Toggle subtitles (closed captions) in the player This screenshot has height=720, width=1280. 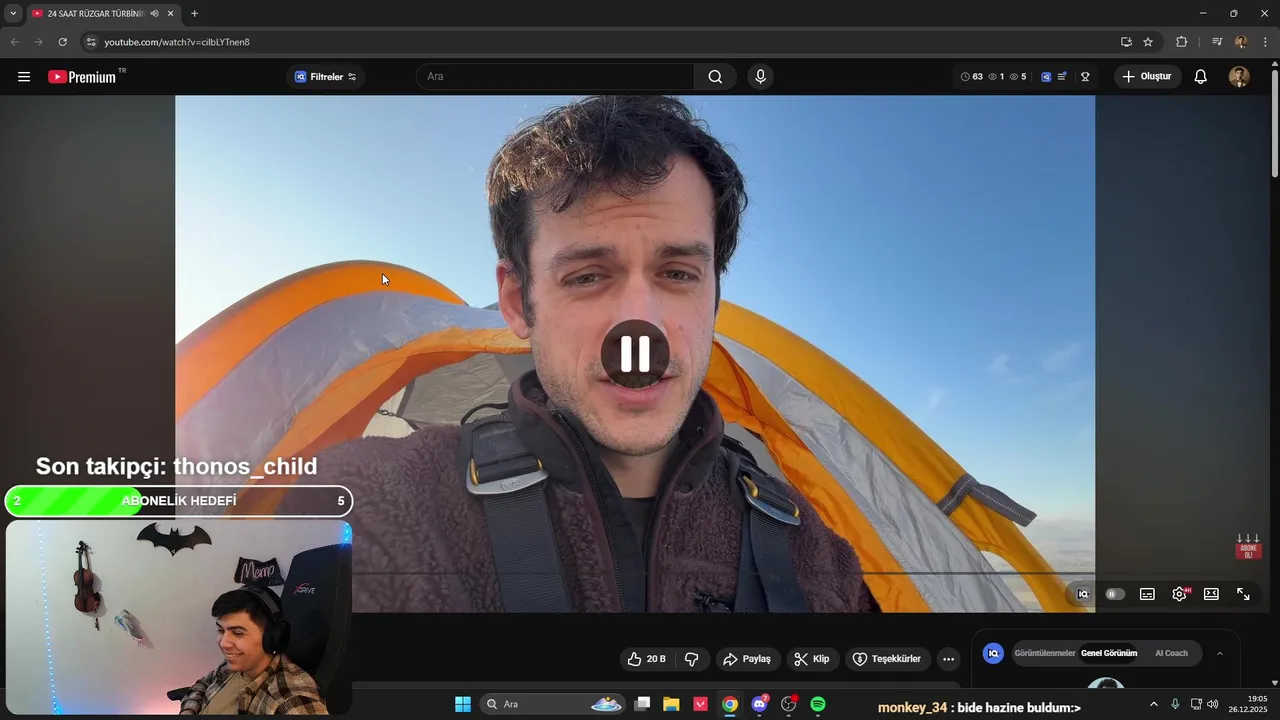click(x=1147, y=594)
